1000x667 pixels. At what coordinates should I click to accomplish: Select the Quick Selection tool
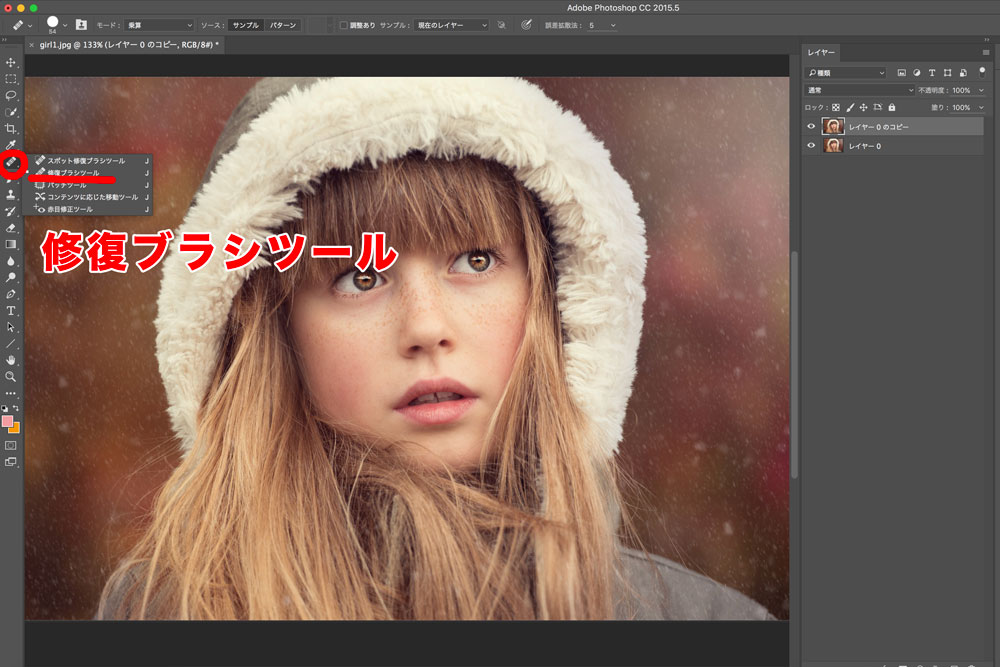point(11,112)
